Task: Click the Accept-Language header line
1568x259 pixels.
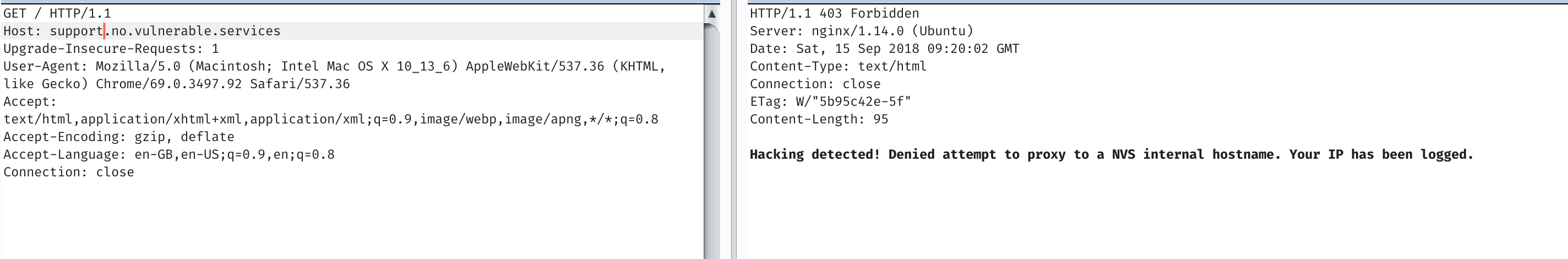Action: [x=168, y=155]
